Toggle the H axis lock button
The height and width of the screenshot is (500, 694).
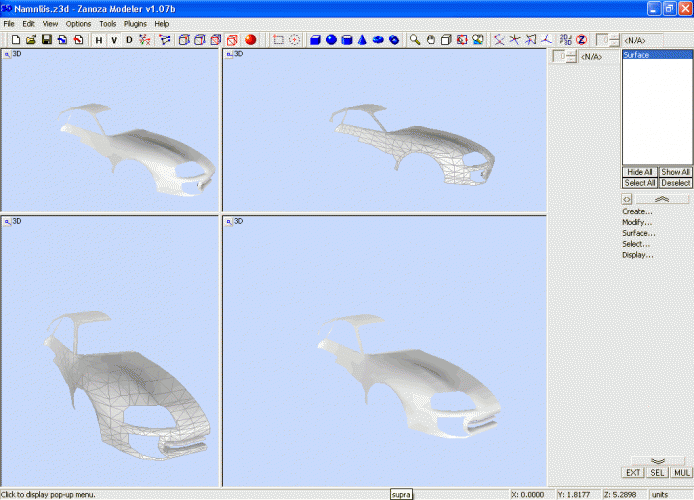[98, 40]
